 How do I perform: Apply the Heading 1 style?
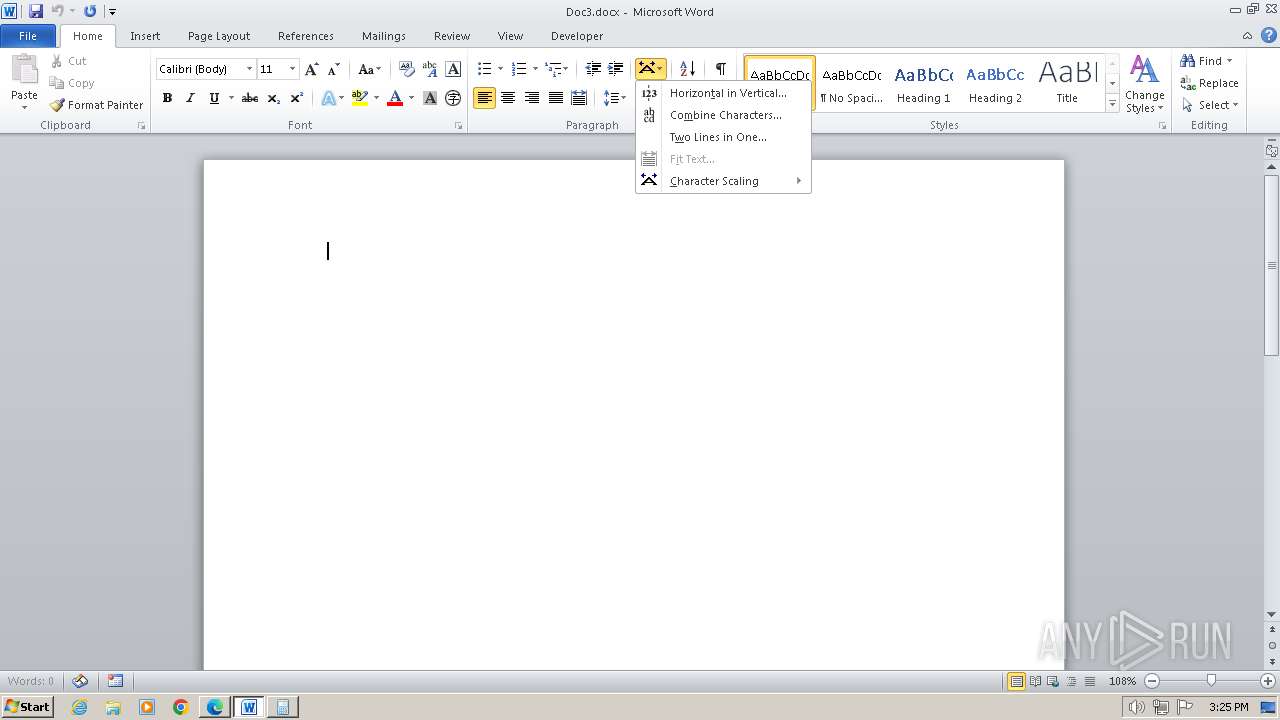(x=924, y=83)
